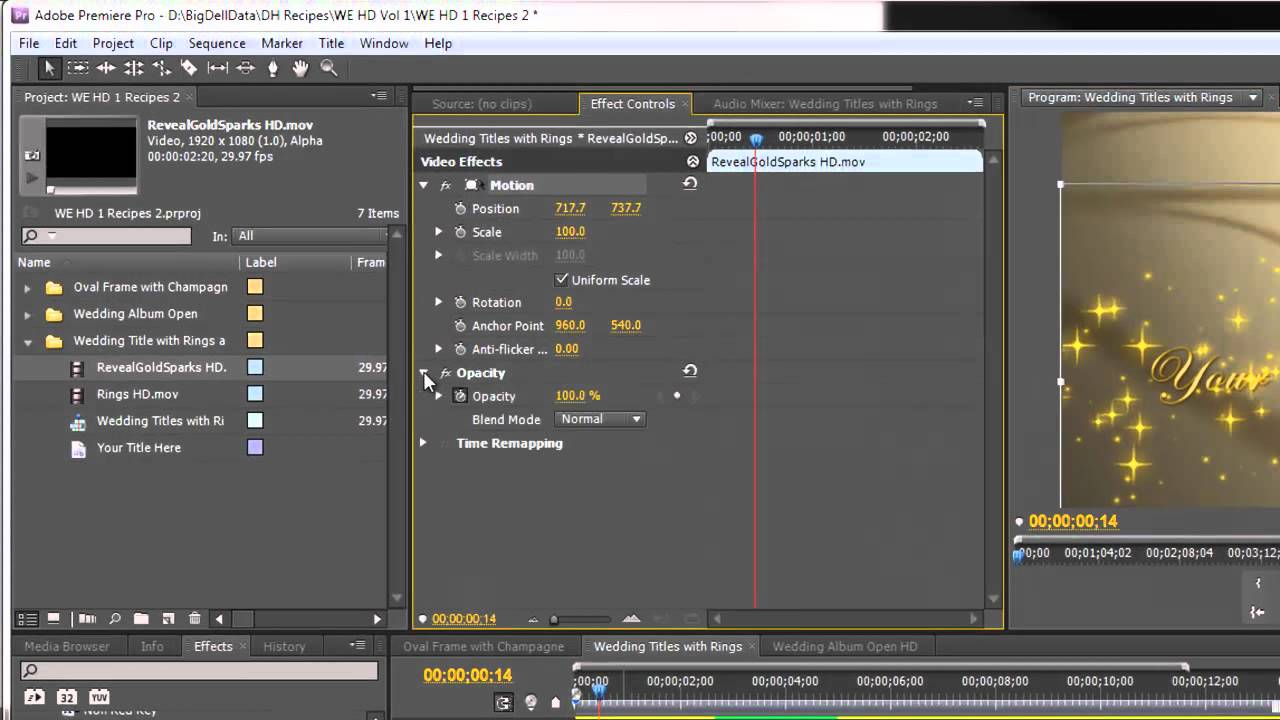Toggle Anti-flicker animation stopwatch
This screenshot has height=720, width=1280.
pyautogui.click(x=460, y=349)
